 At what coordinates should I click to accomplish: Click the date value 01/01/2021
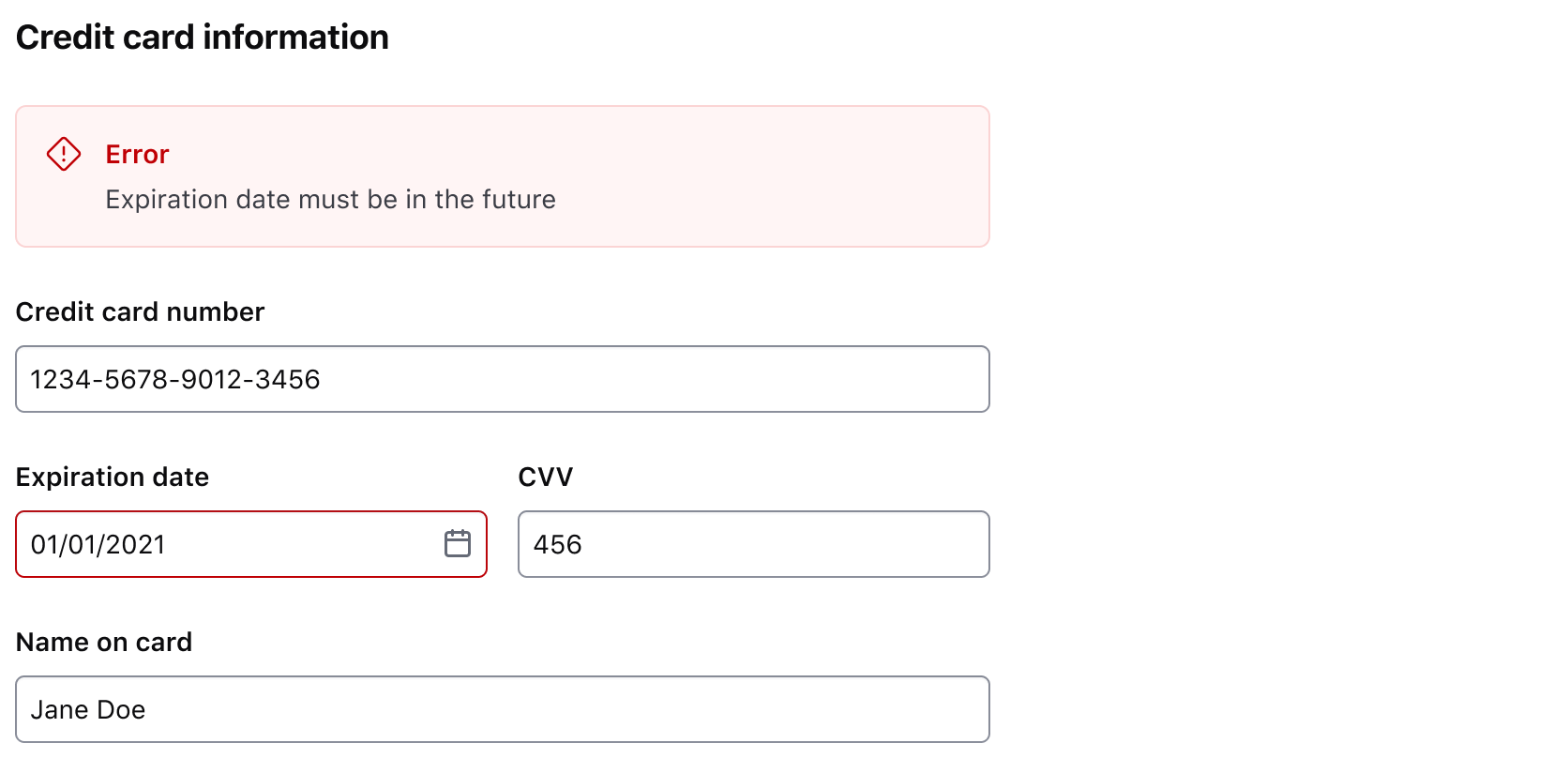pyautogui.click(x=98, y=544)
